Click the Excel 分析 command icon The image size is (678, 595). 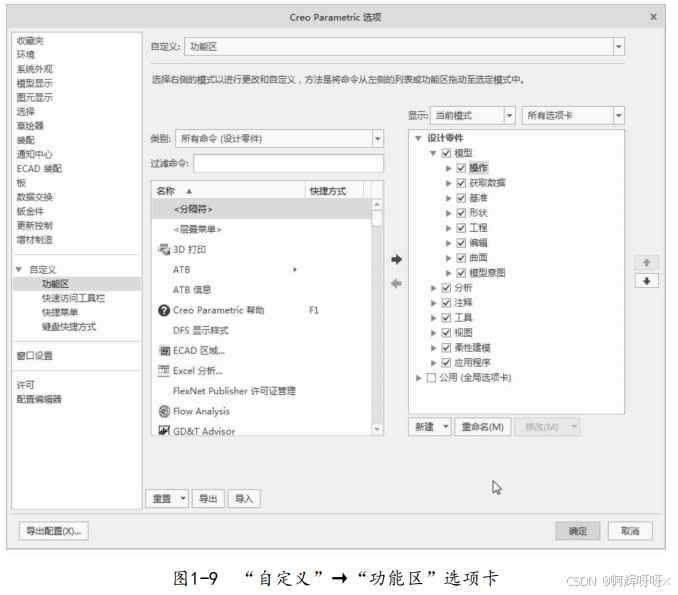(164, 371)
